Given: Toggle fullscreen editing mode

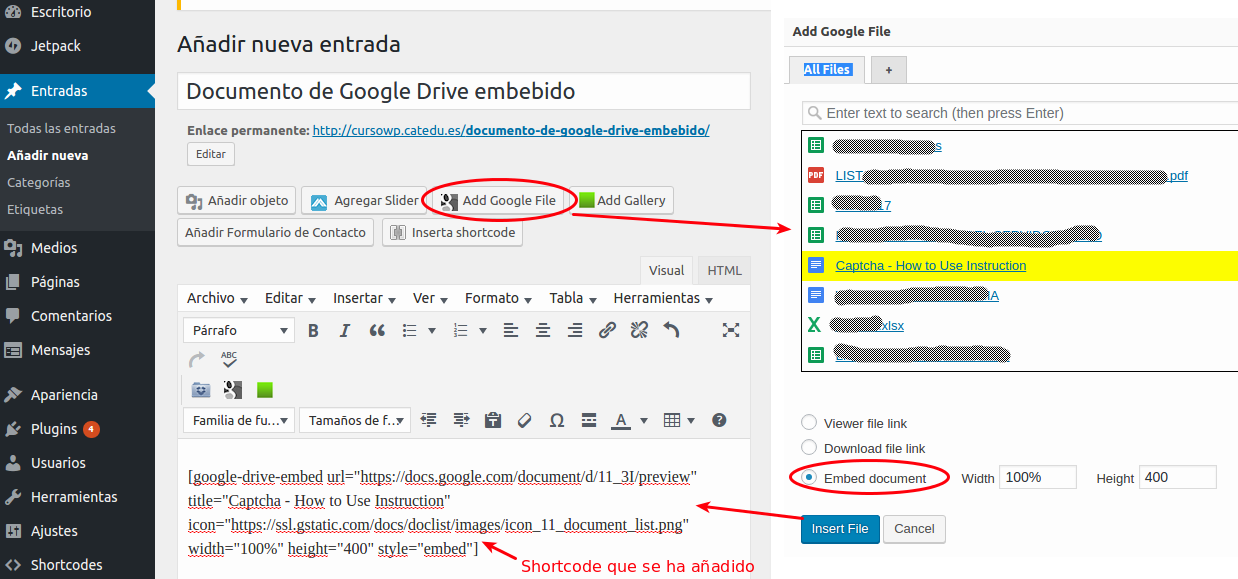Looking at the screenshot, I should (731, 330).
